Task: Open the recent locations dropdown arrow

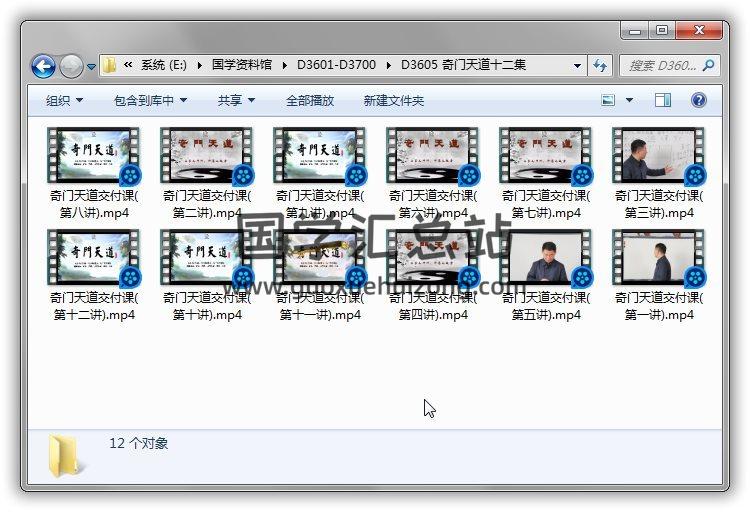Action: click(91, 67)
